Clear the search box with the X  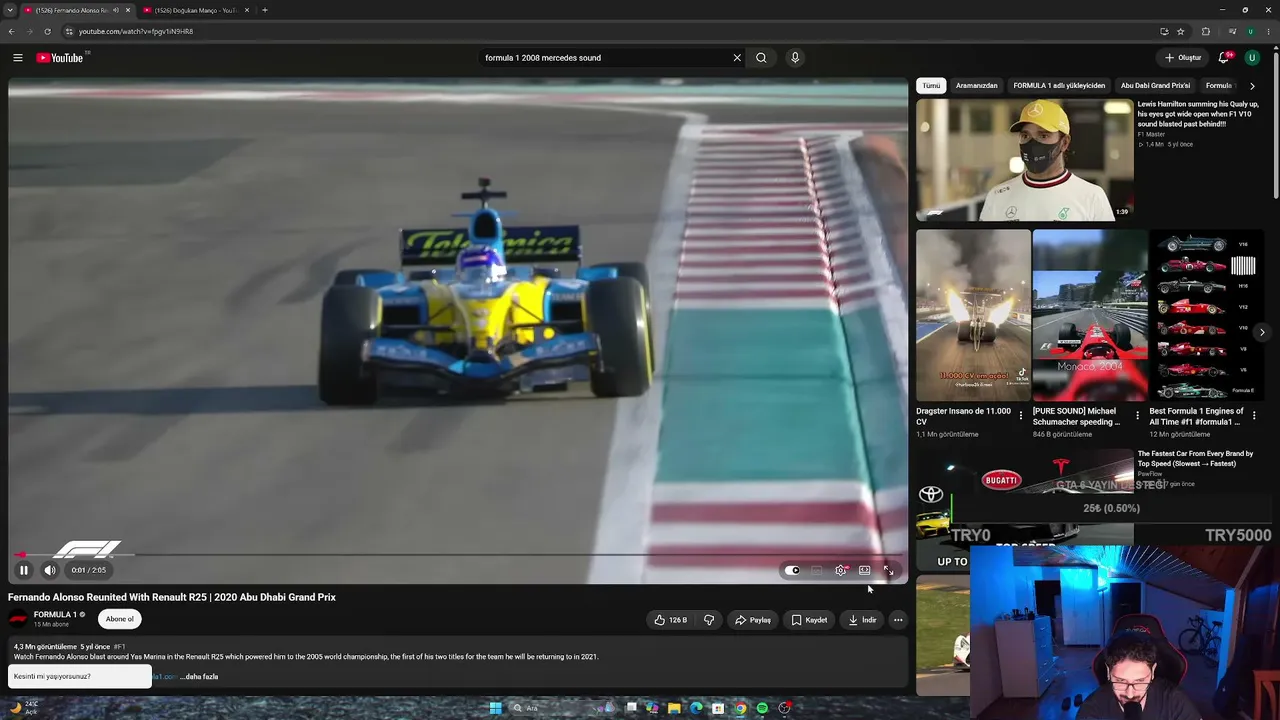(x=737, y=58)
